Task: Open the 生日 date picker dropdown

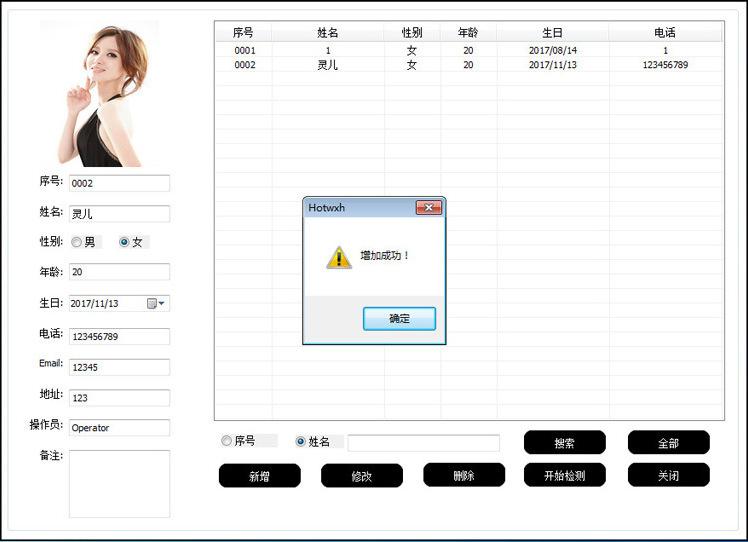Action: pyautogui.click(x=156, y=303)
